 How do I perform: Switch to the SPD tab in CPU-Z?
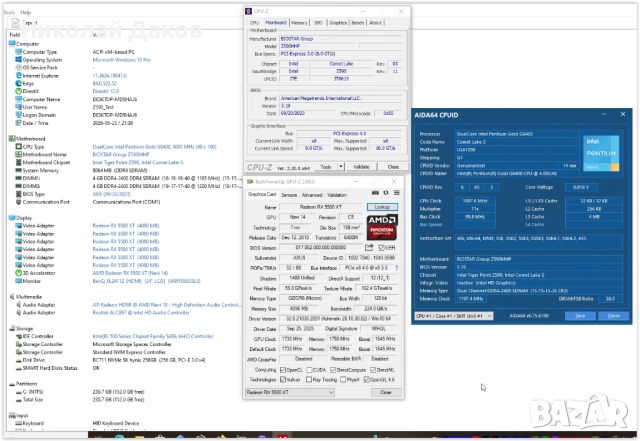click(318, 23)
